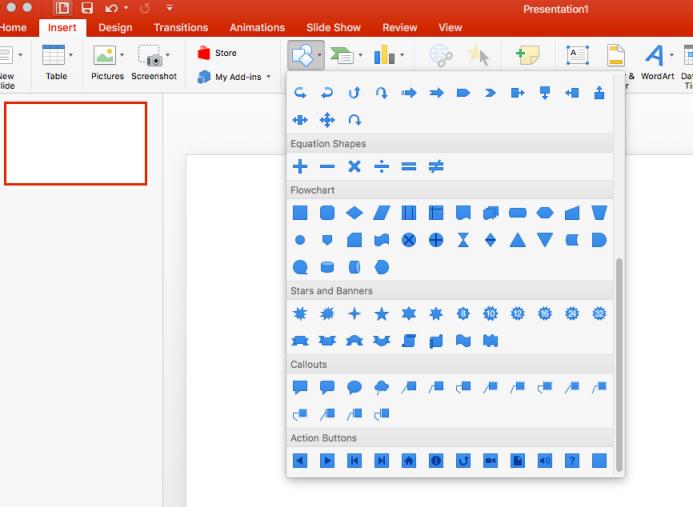Insert the Flowchart Document shape
693x507 pixels.
(463, 213)
